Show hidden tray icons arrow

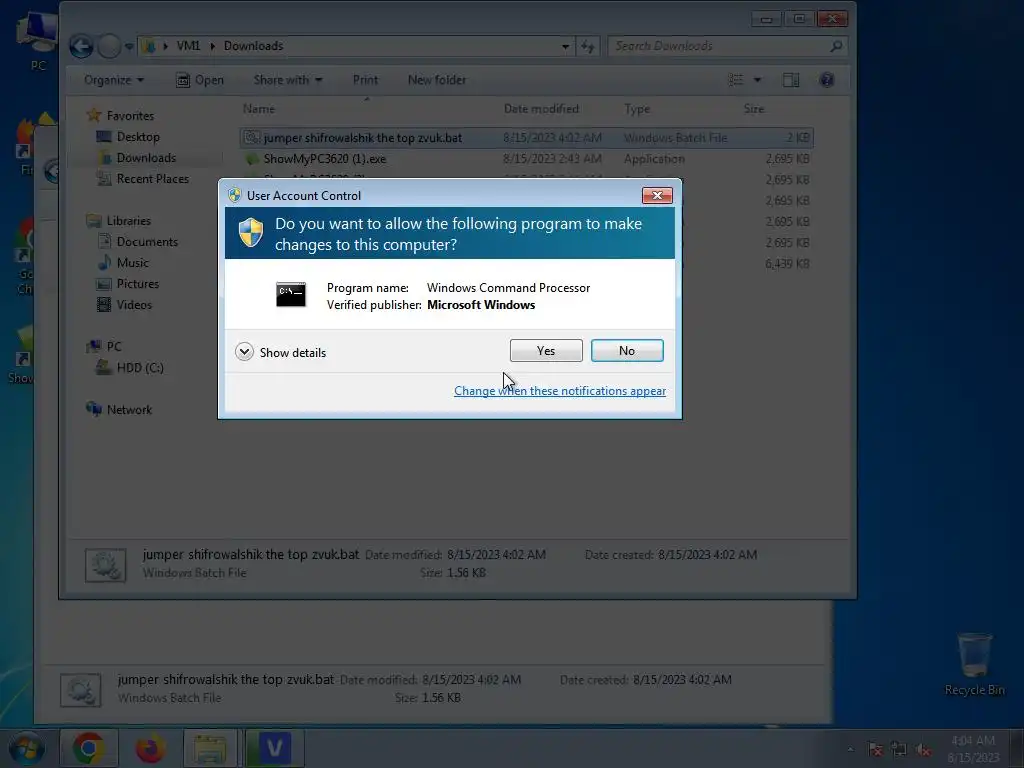point(850,749)
